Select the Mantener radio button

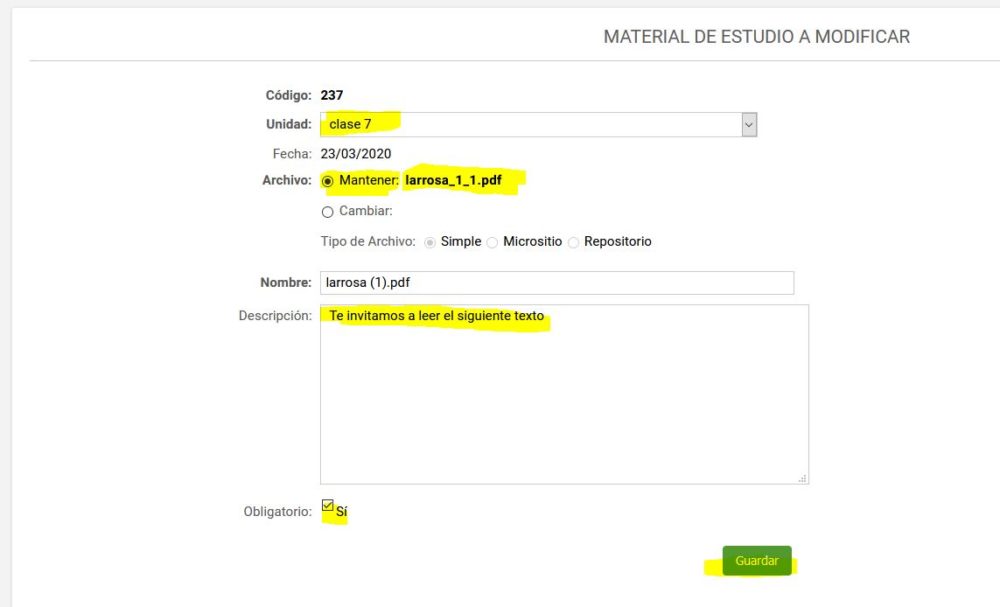tap(328, 181)
